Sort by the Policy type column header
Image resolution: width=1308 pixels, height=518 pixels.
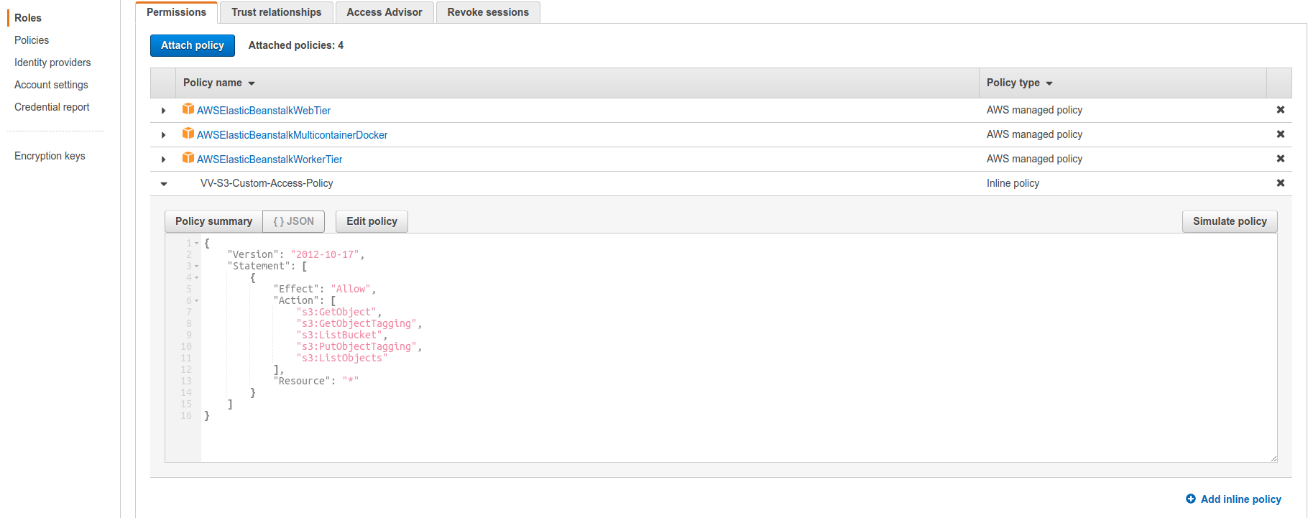(x=1019, y=83)
